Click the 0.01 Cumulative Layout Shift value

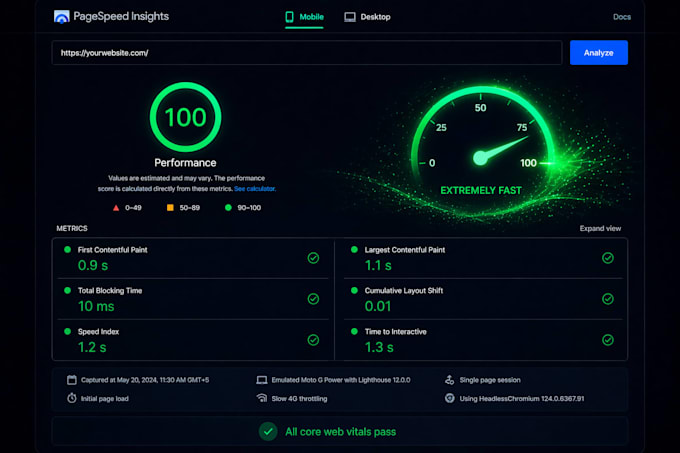(378, 306)
